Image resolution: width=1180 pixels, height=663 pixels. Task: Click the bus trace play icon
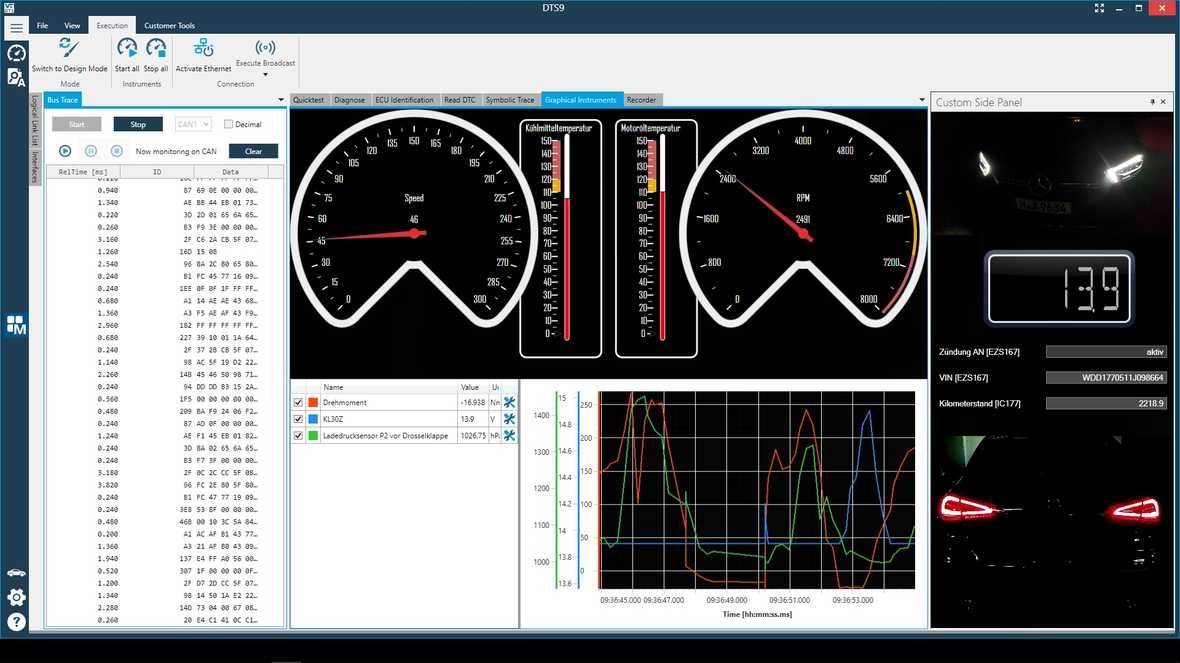pyautogui.click(x=65, y=151)
